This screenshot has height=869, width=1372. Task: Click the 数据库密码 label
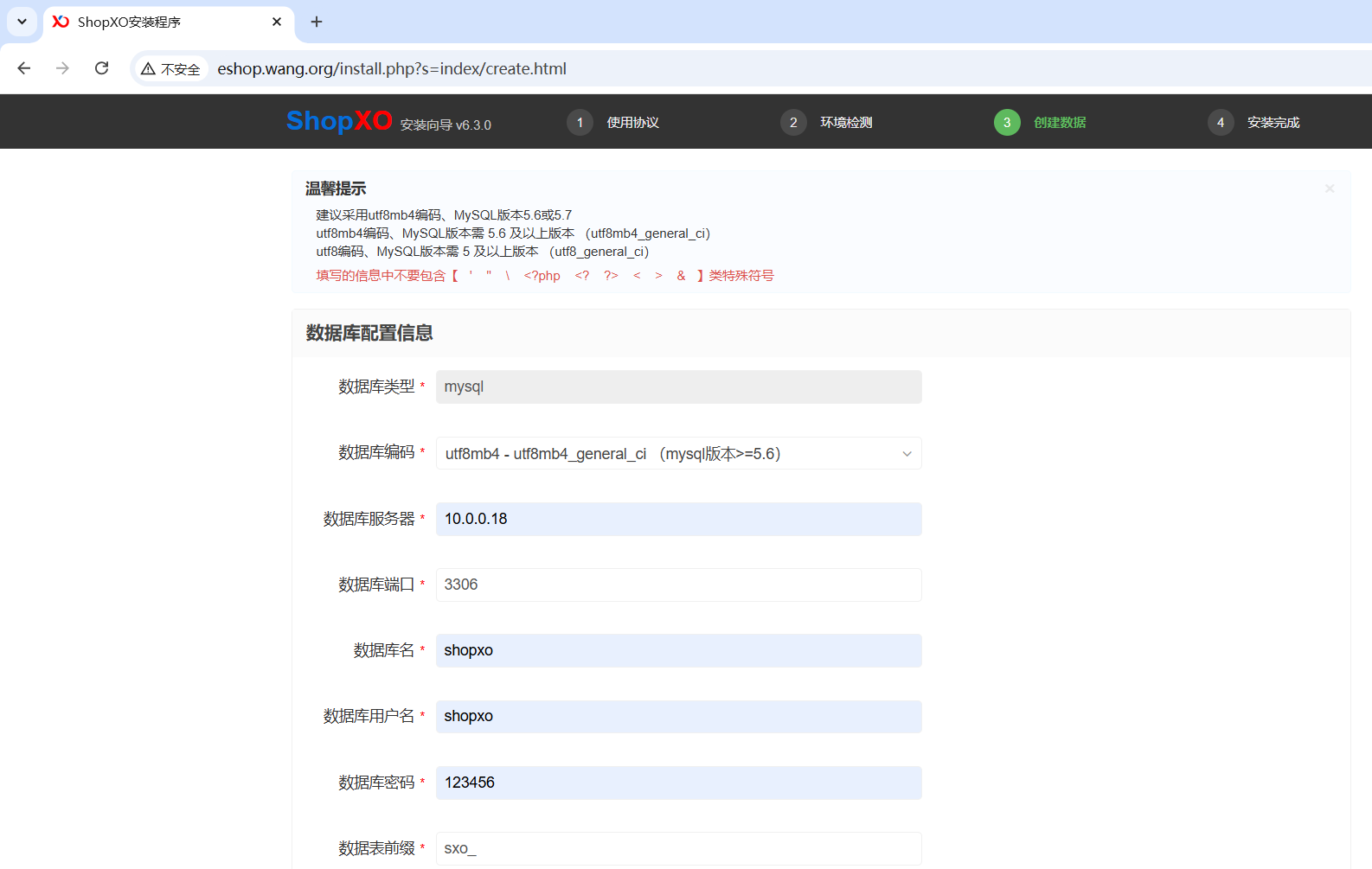(x=376, y=783)
